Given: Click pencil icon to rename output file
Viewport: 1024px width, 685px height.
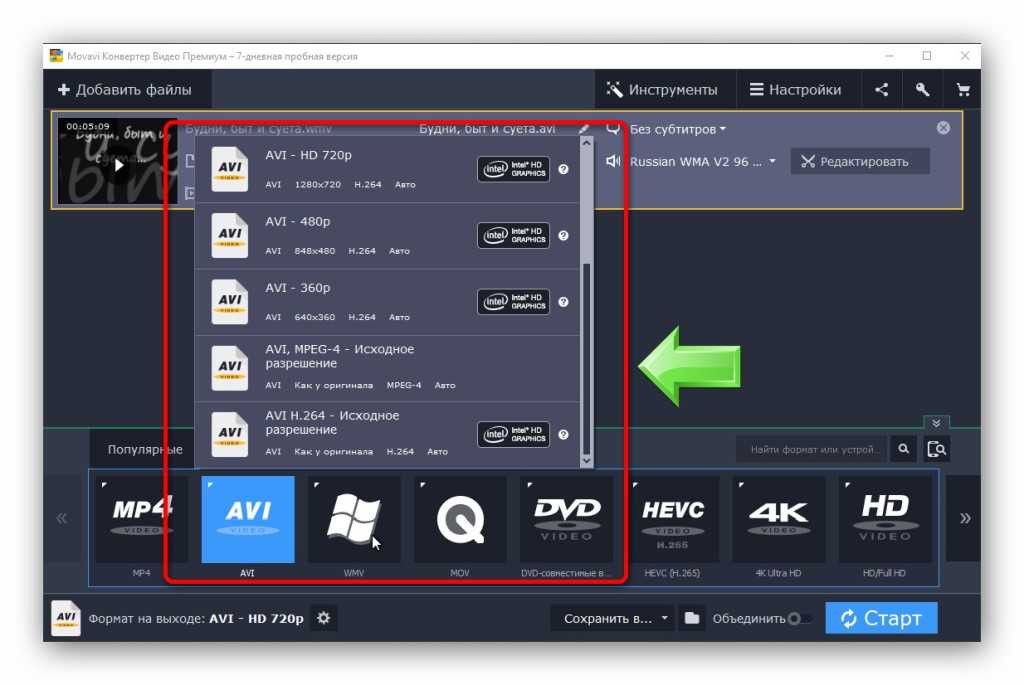Looking at the screenshot, I should [583, 129].
